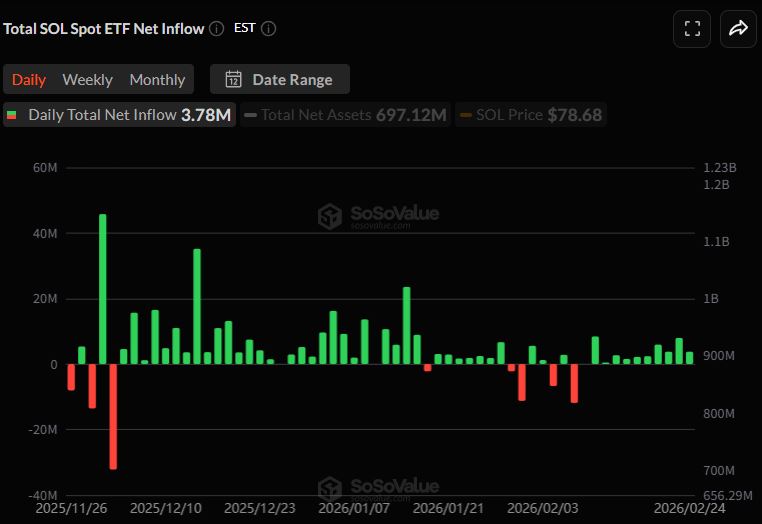Viewport: 762px width, 524px height.
Task: Click the Total SOL Spot ETF Net Inflow title
Action: pos(103,29)
